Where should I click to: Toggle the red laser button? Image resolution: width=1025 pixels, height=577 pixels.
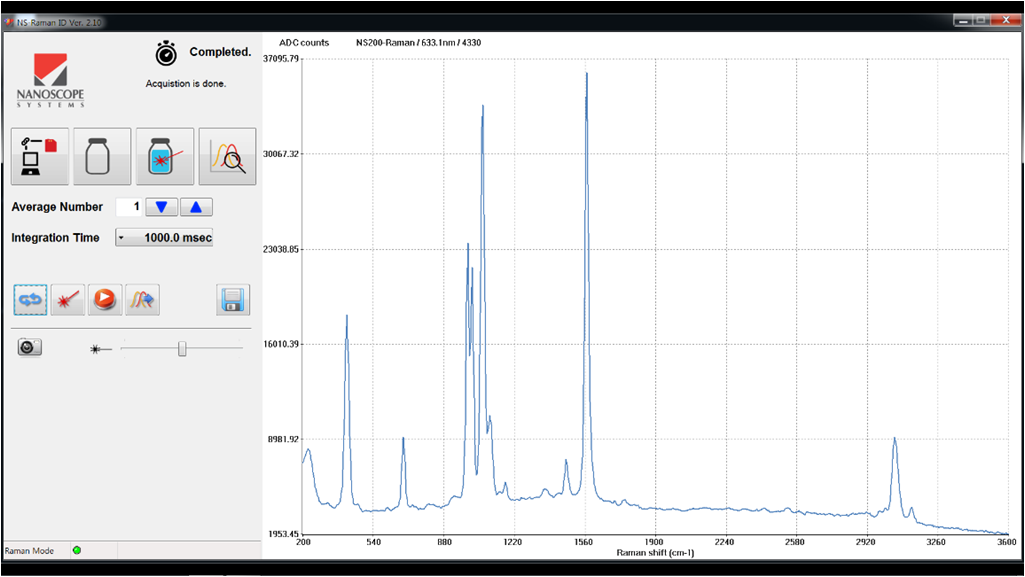pyautogui.click(x=67, y=300)
